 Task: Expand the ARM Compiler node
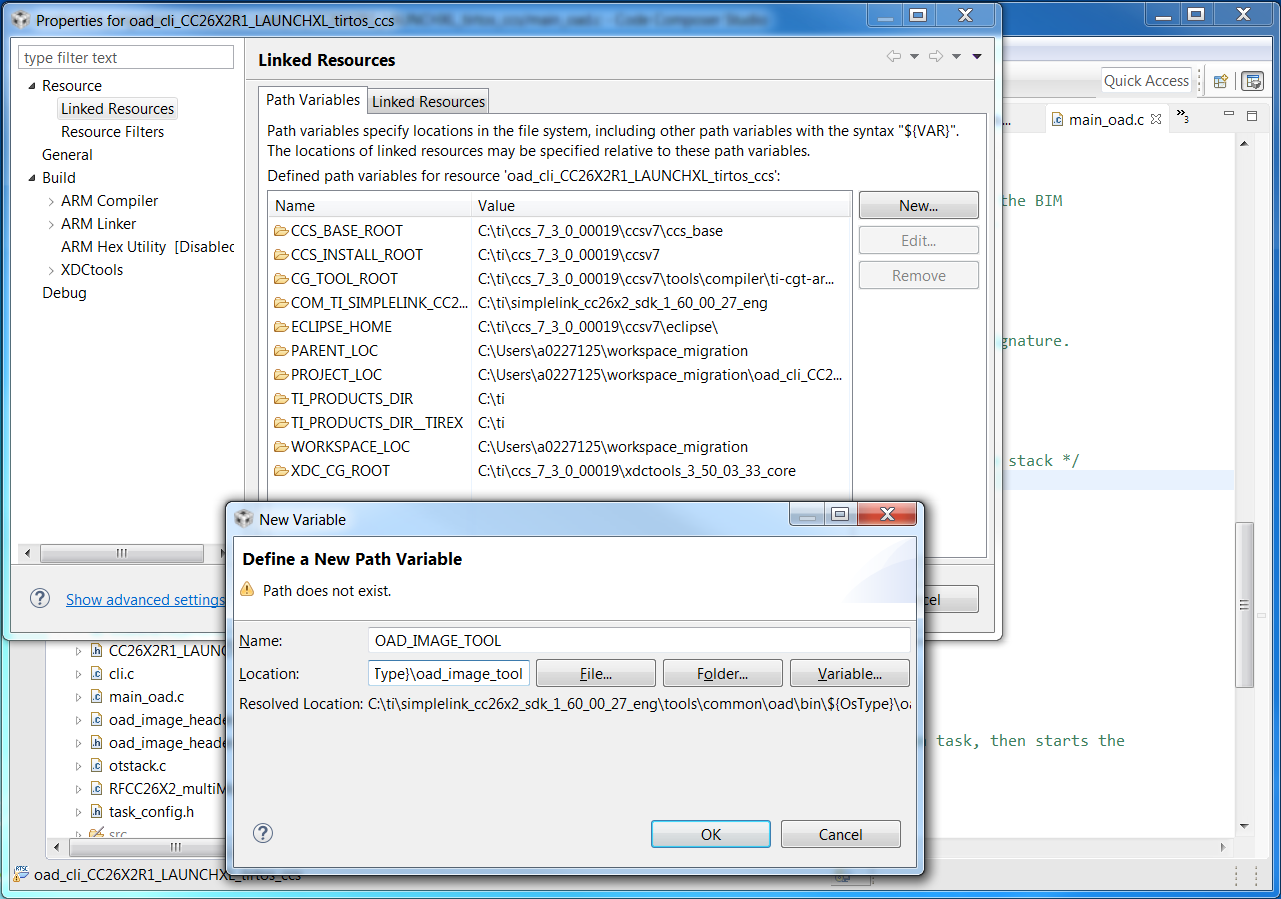click(51, 201)
